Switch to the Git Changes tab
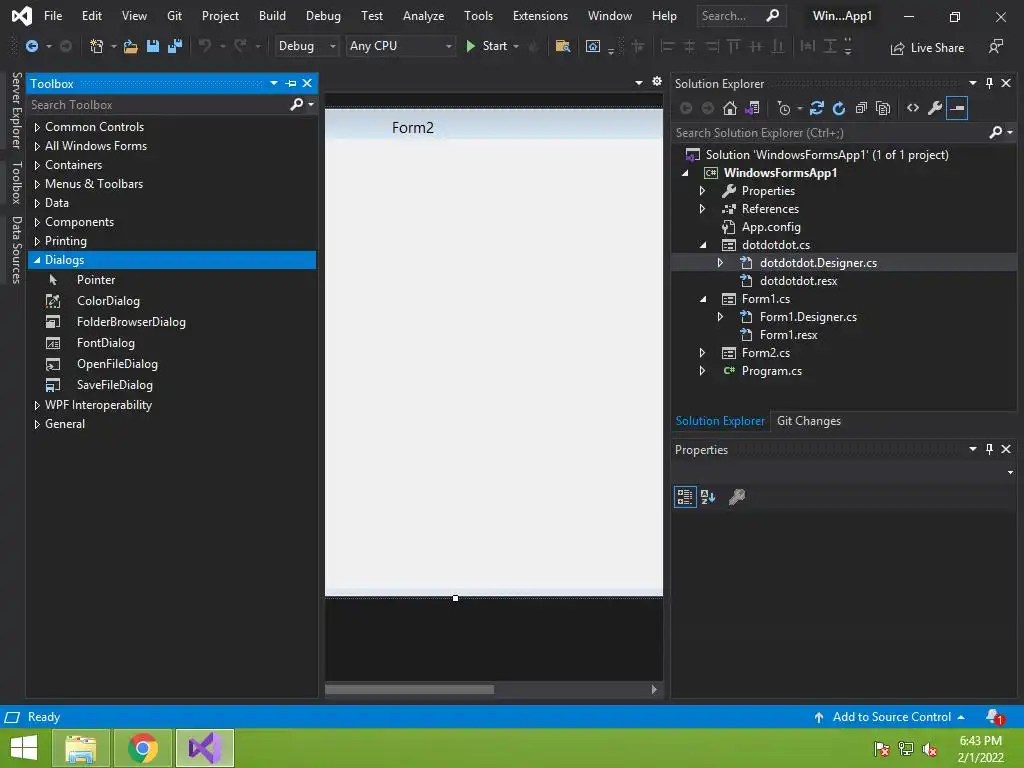Screen dimensions: 1024x768 808,421
